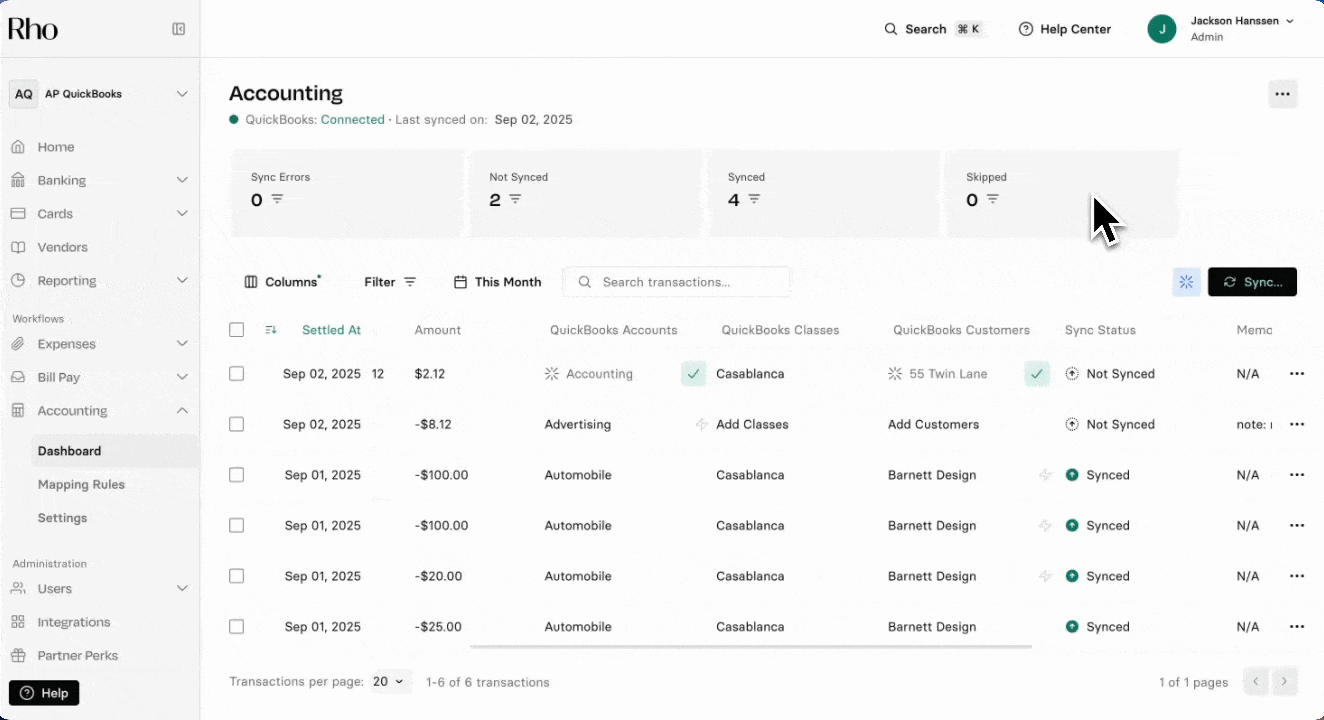This screenshot has width=1324, height=720.
Task: Open the Transactions per page dropdown
Action: coord(389,681)
